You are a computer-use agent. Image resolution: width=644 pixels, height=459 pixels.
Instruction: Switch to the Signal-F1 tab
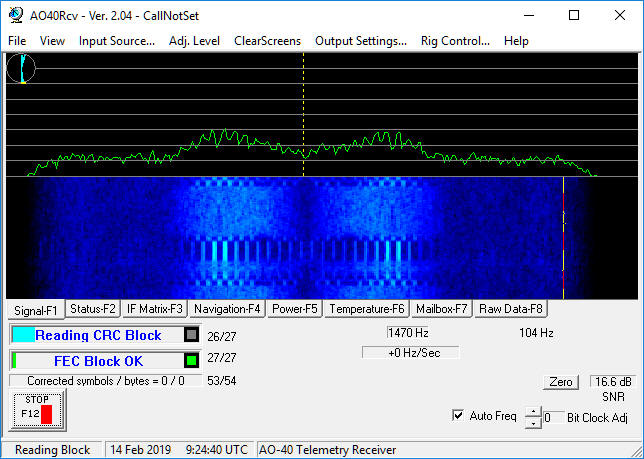pyautogui.click(x=36, y=310)
